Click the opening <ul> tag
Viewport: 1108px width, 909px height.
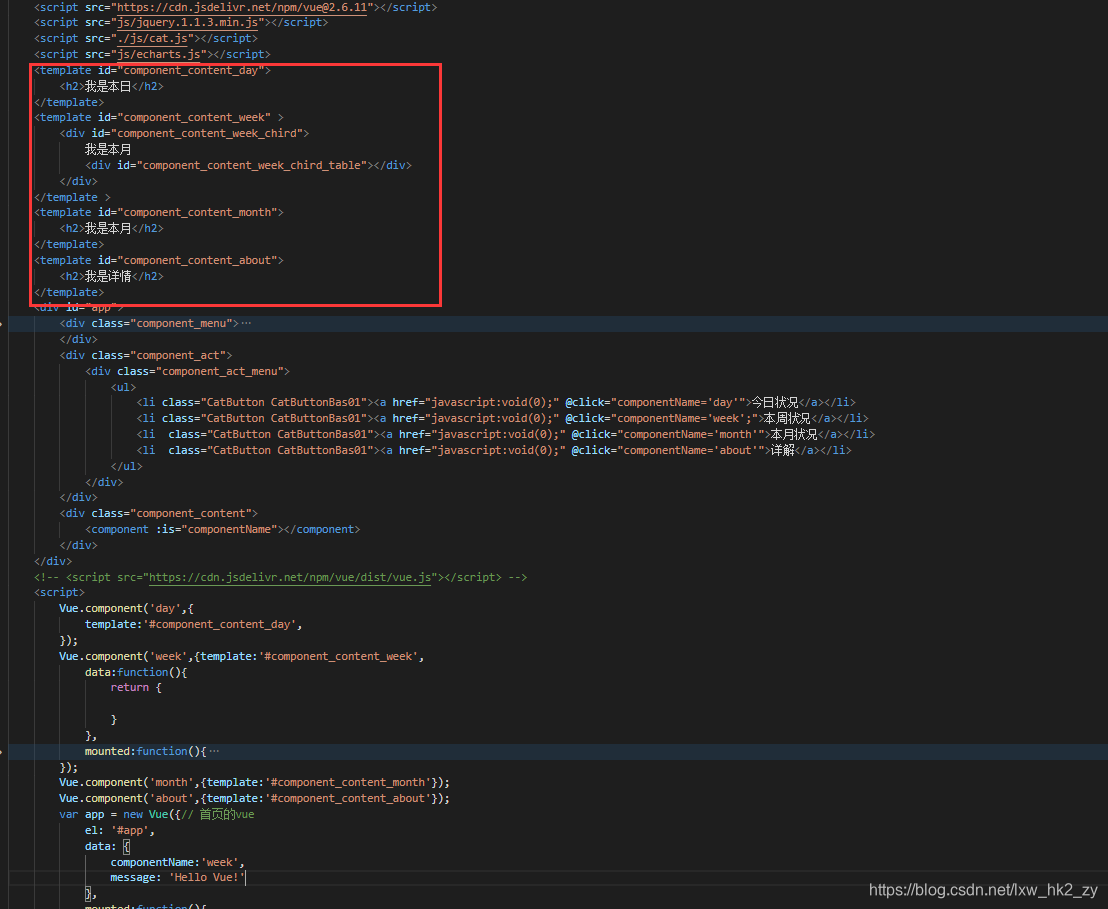point(123,387)
